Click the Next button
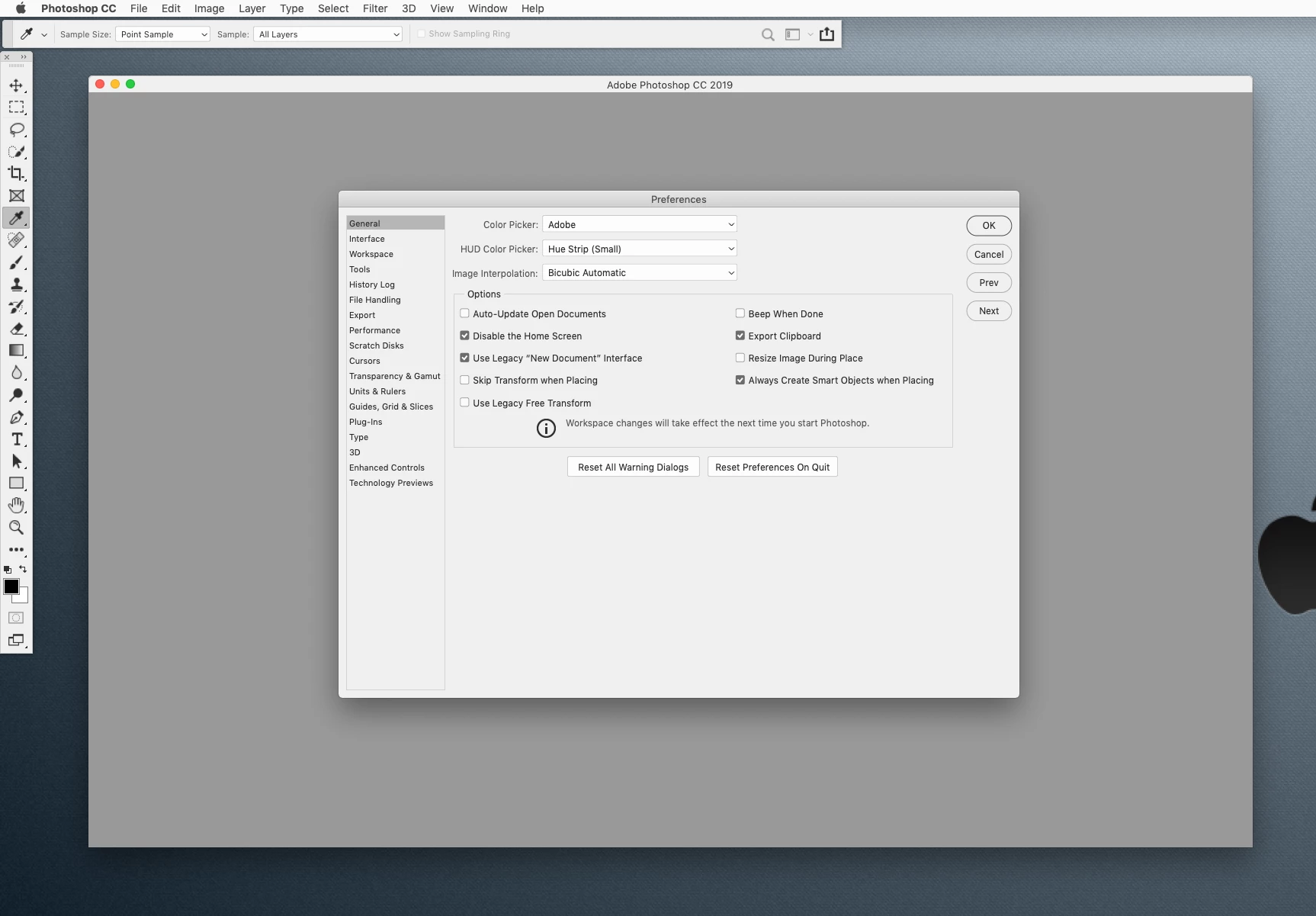 [x=989, y=311]
